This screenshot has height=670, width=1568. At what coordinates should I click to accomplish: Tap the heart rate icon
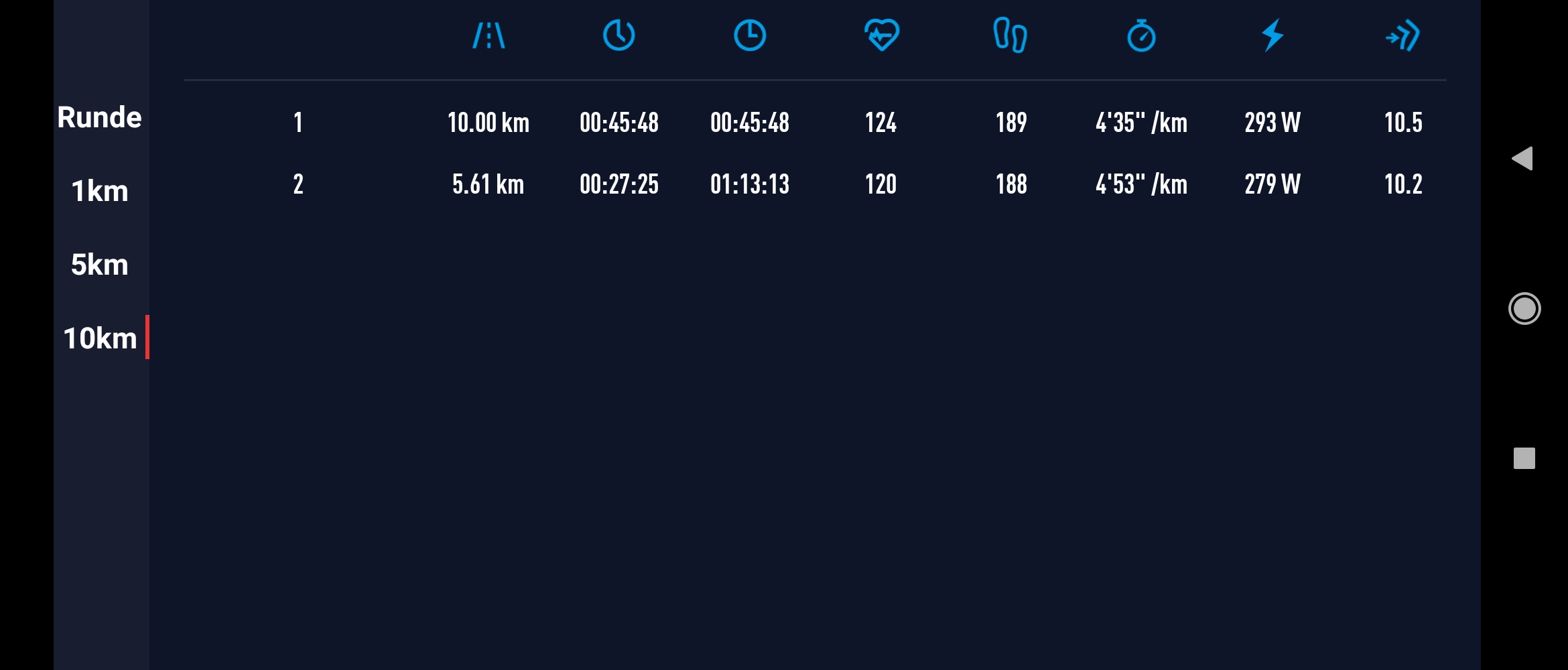pyautogui.click(x=881, y=36)
